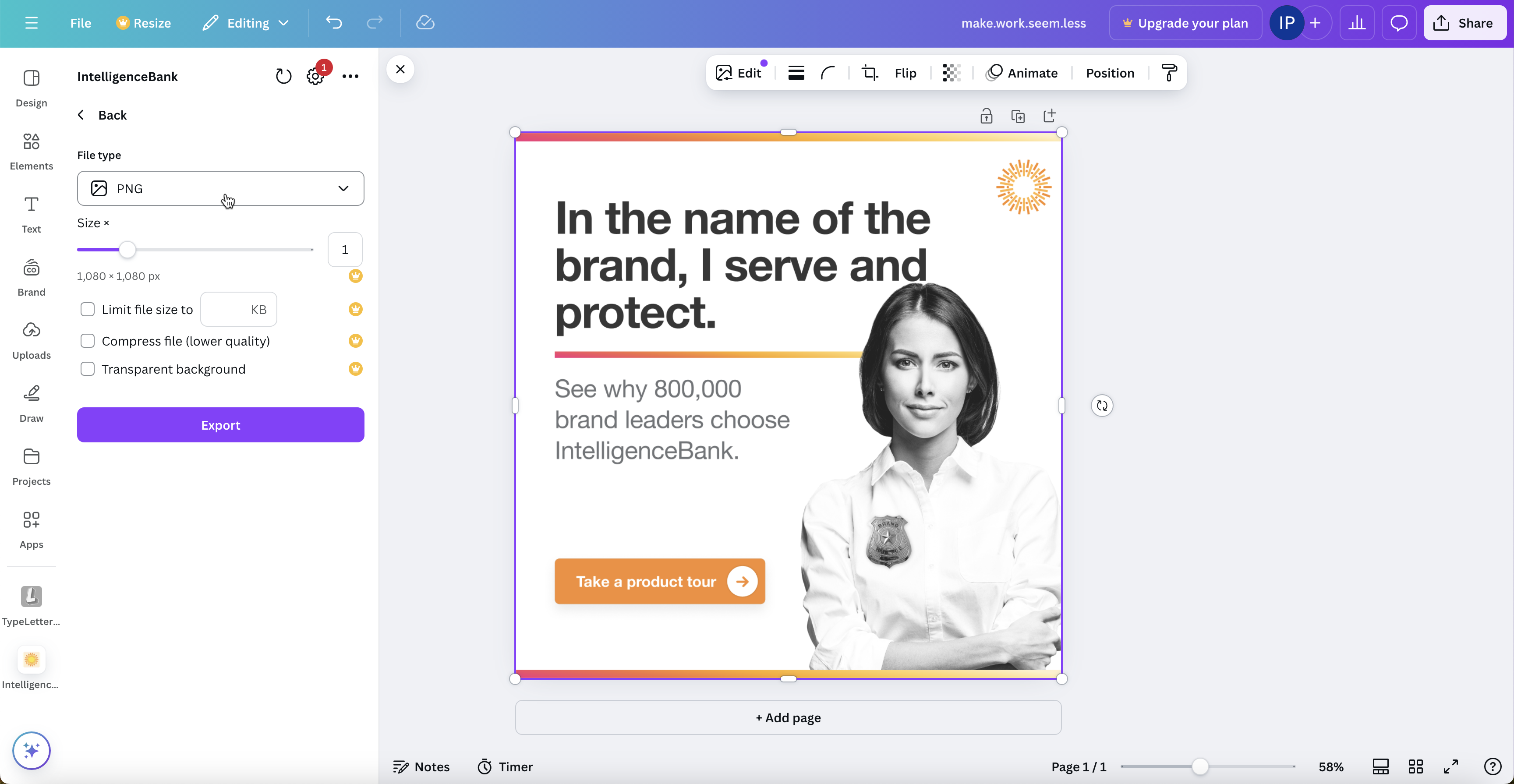Enable the Transparent background checkbox
Image resolution: width=1514 pixels, height=784 pixels.
[x=88, y=369]
